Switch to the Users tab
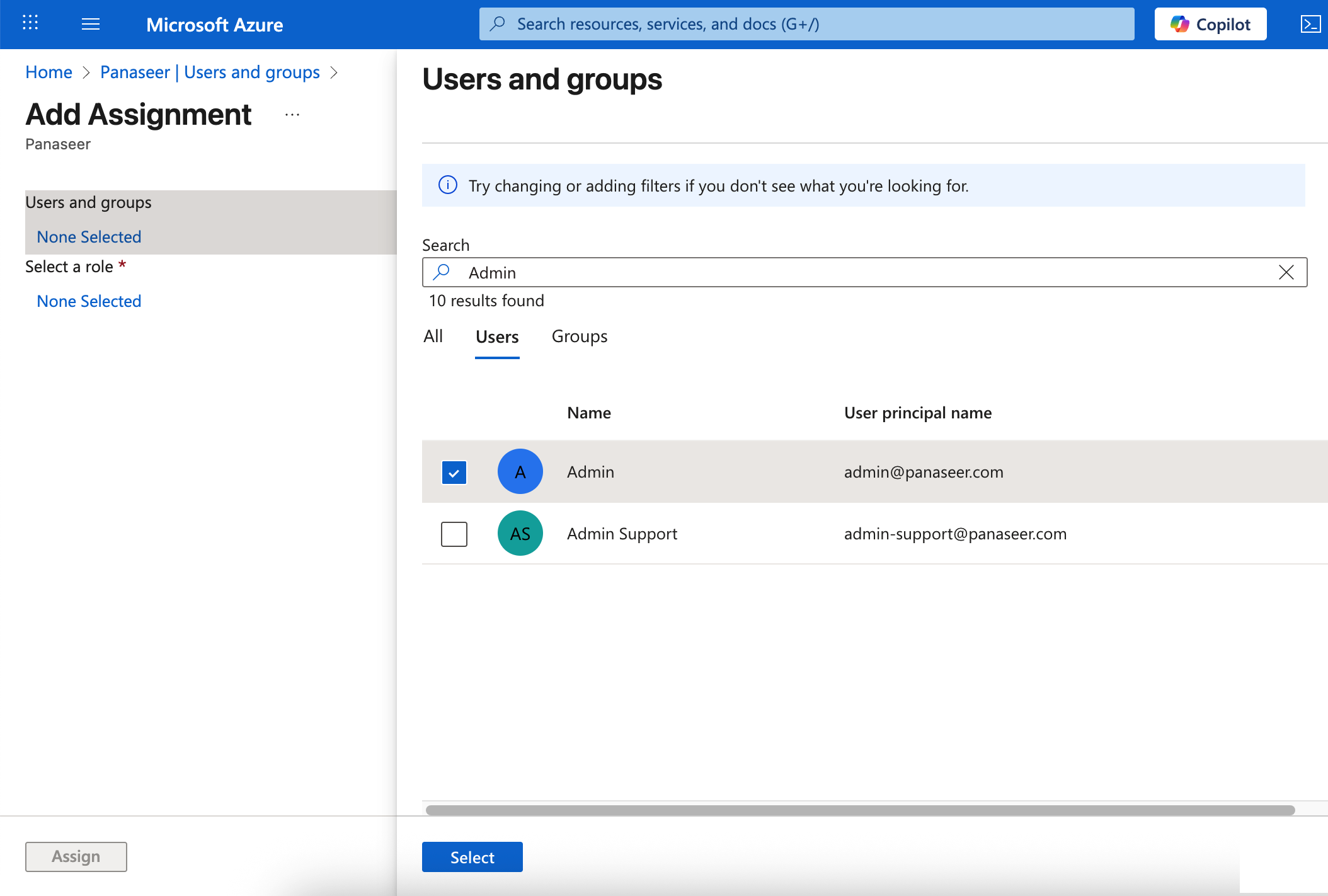1328x896 pixels. tap(497, 337)
